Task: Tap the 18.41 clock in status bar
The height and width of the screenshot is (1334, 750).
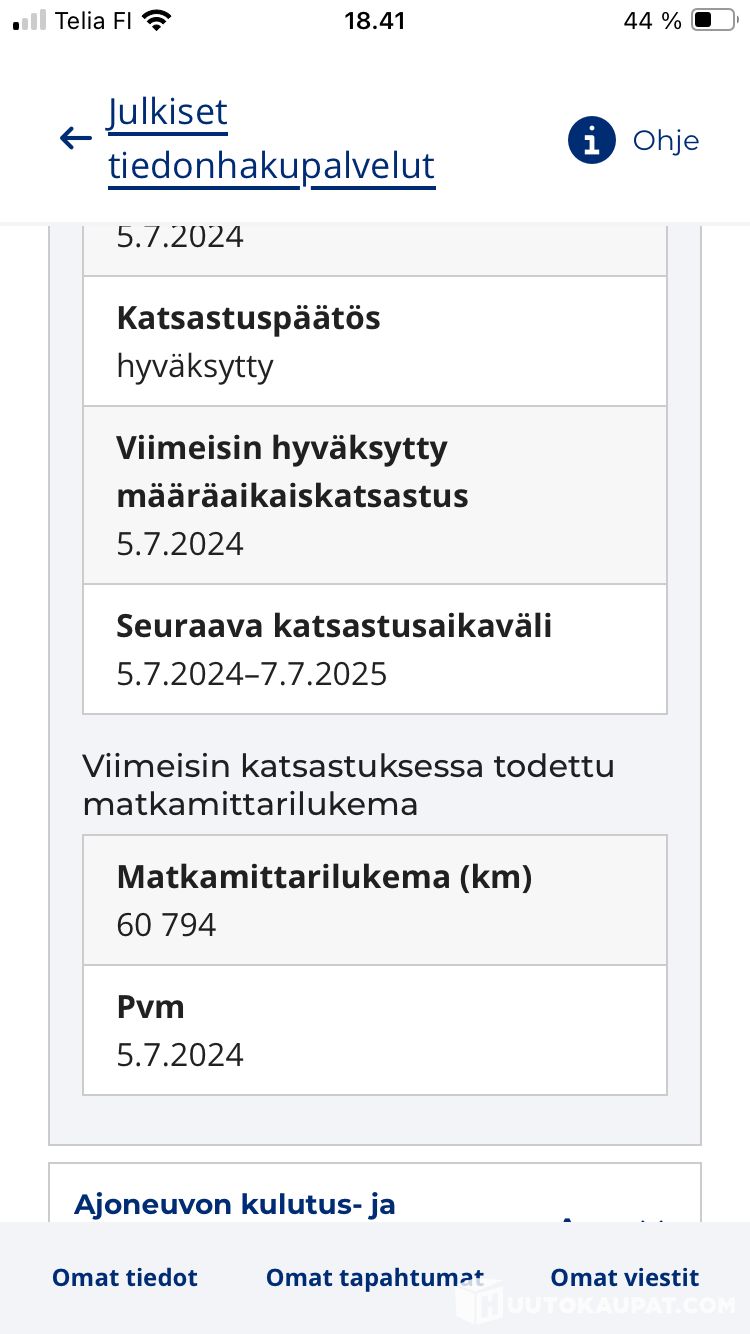Action: click(x=375, y=20)
